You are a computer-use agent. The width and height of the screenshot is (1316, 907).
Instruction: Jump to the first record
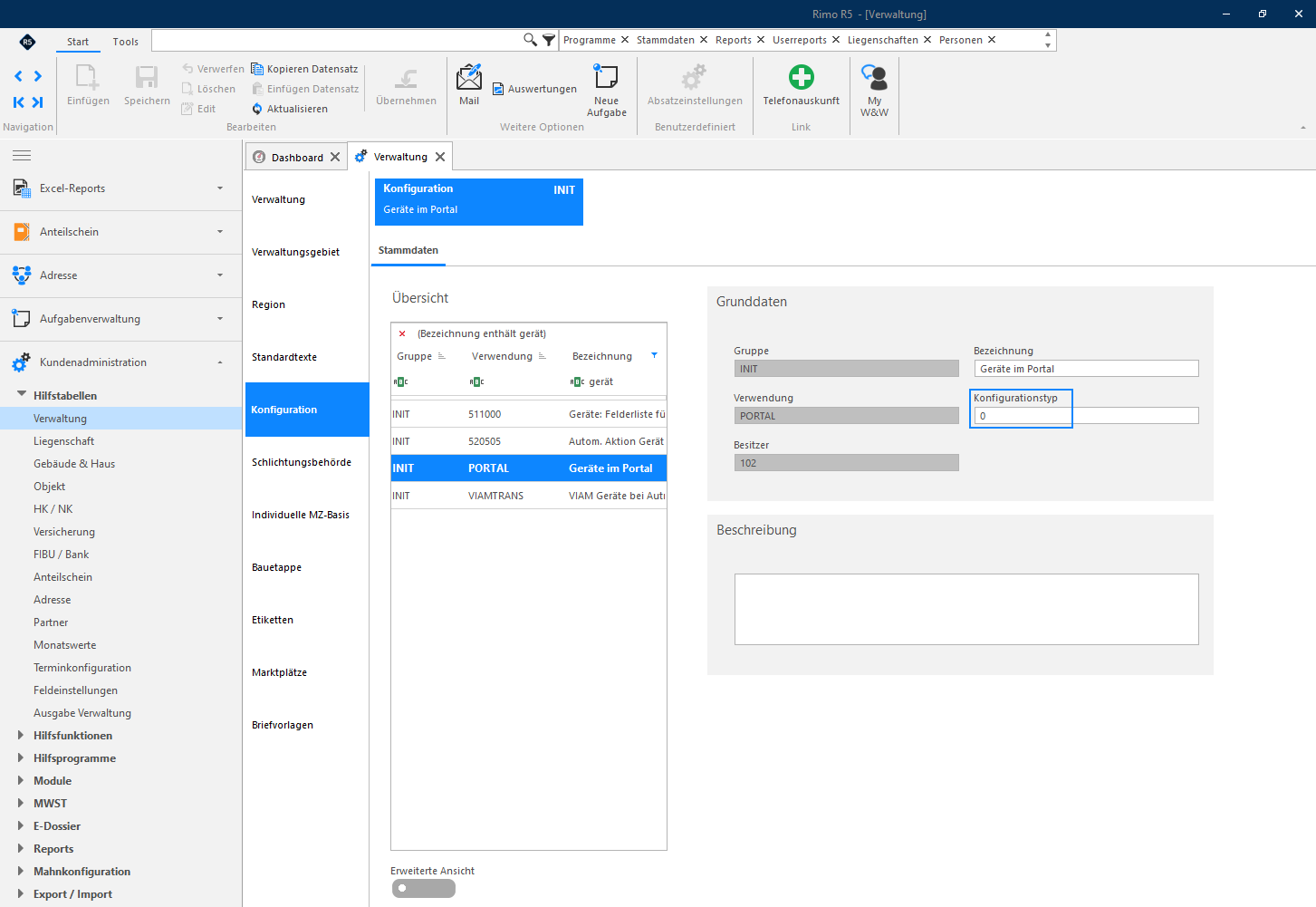click(x=18, y=102)
